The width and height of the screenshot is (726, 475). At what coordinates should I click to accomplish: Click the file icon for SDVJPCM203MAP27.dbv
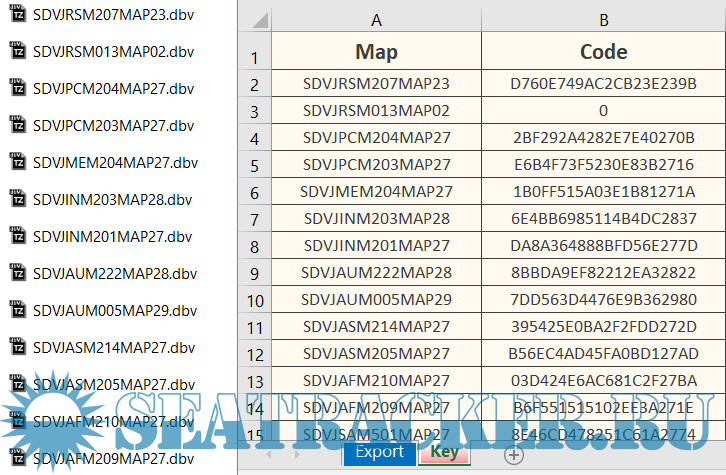click(x=17, y=125)
